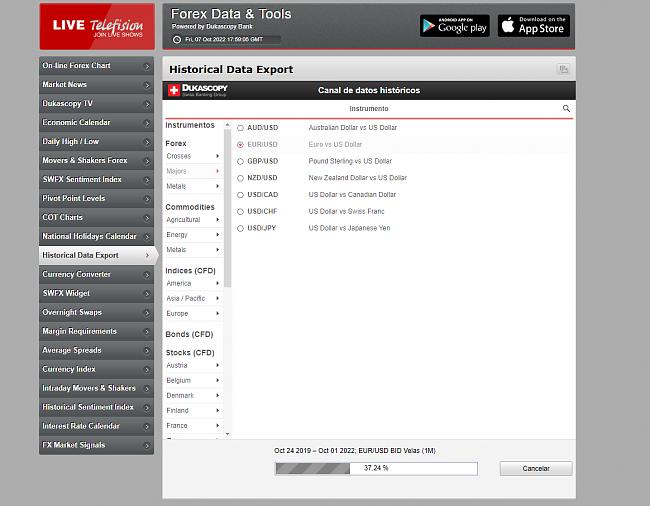Open SWFX Widget menu item
This screenshot has height=506, width=650.
pos(97,293)
